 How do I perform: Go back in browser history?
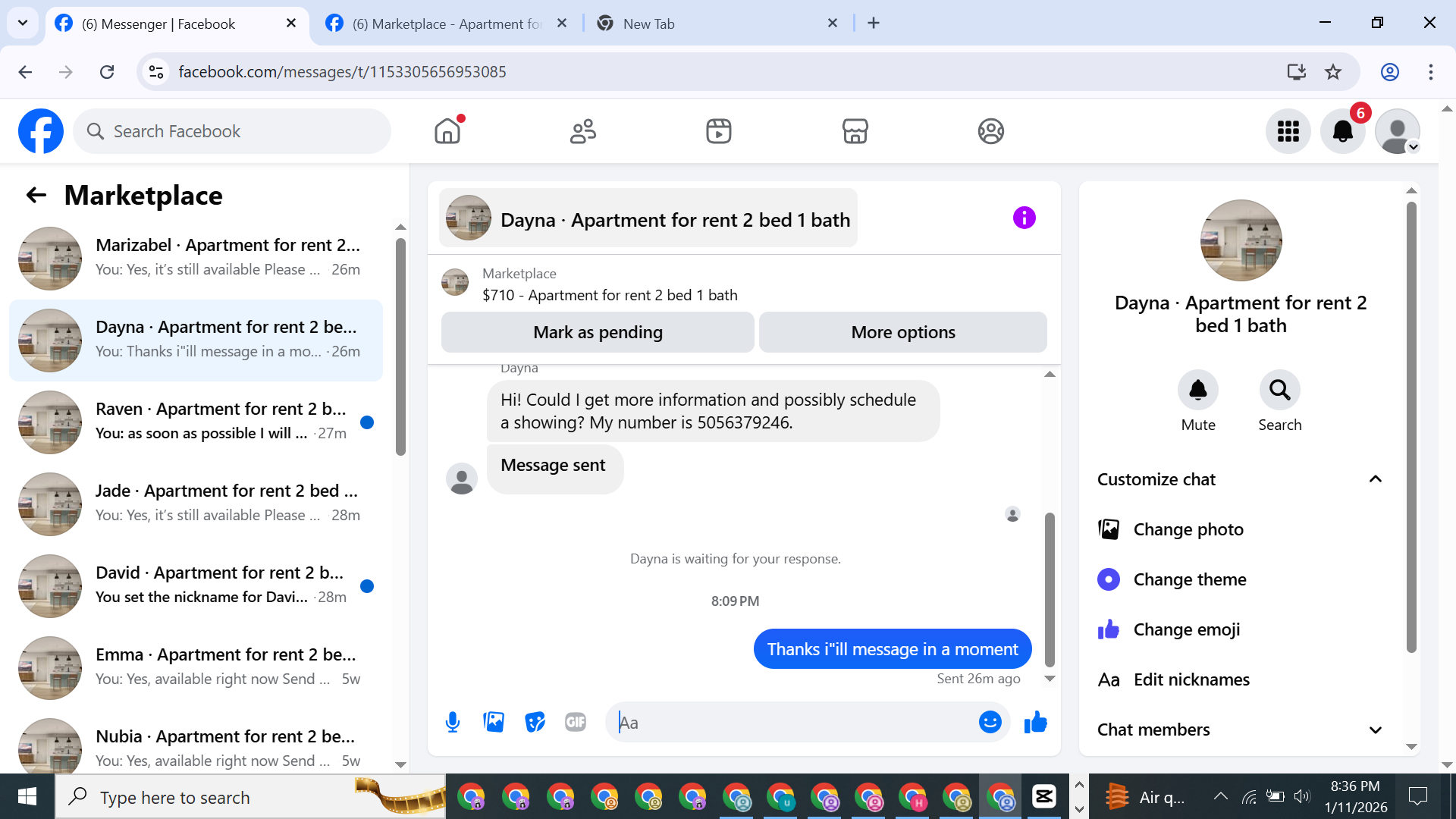click(25, 72)
